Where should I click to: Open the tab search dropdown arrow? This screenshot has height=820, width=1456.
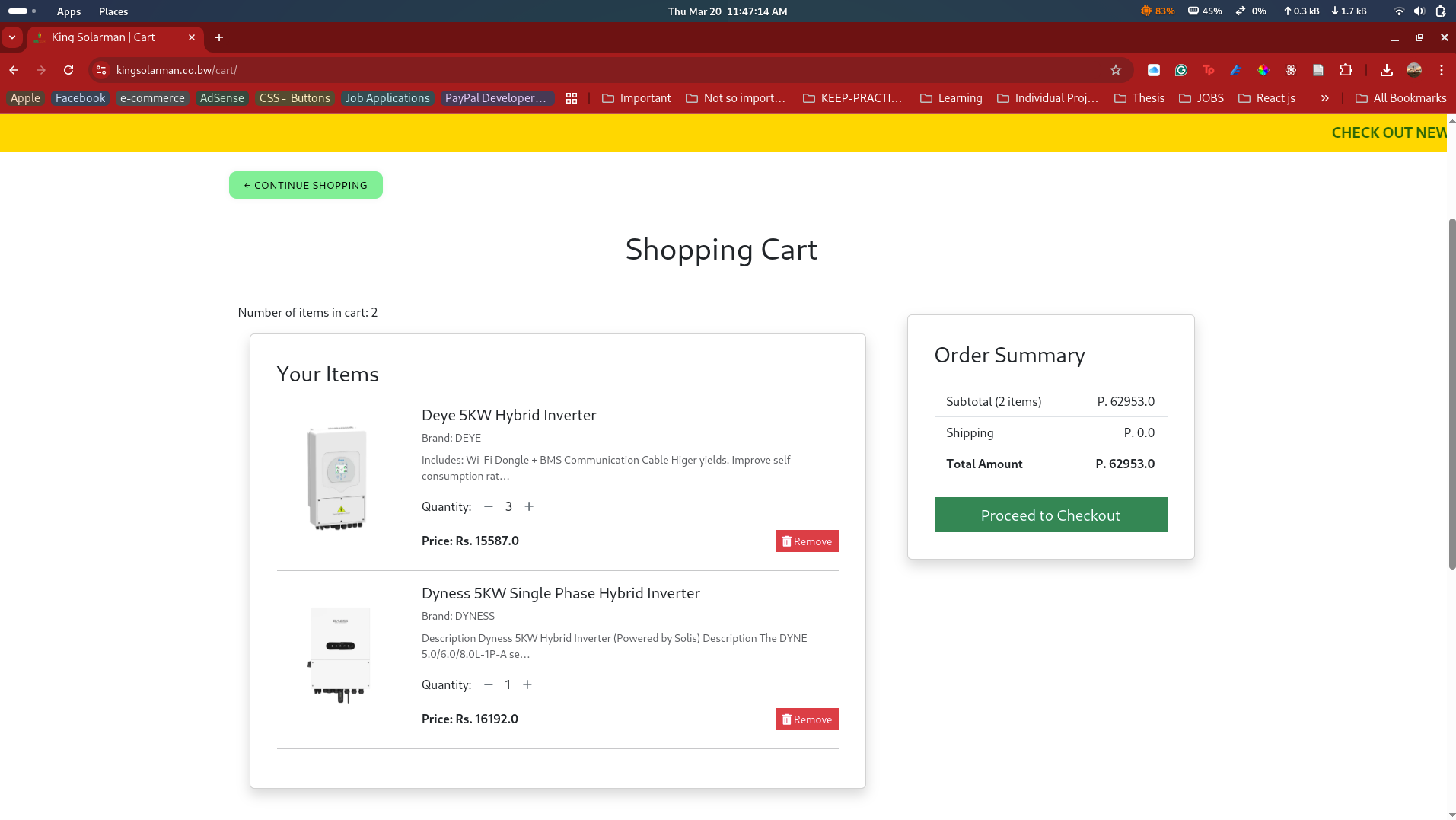pos(12,37)
